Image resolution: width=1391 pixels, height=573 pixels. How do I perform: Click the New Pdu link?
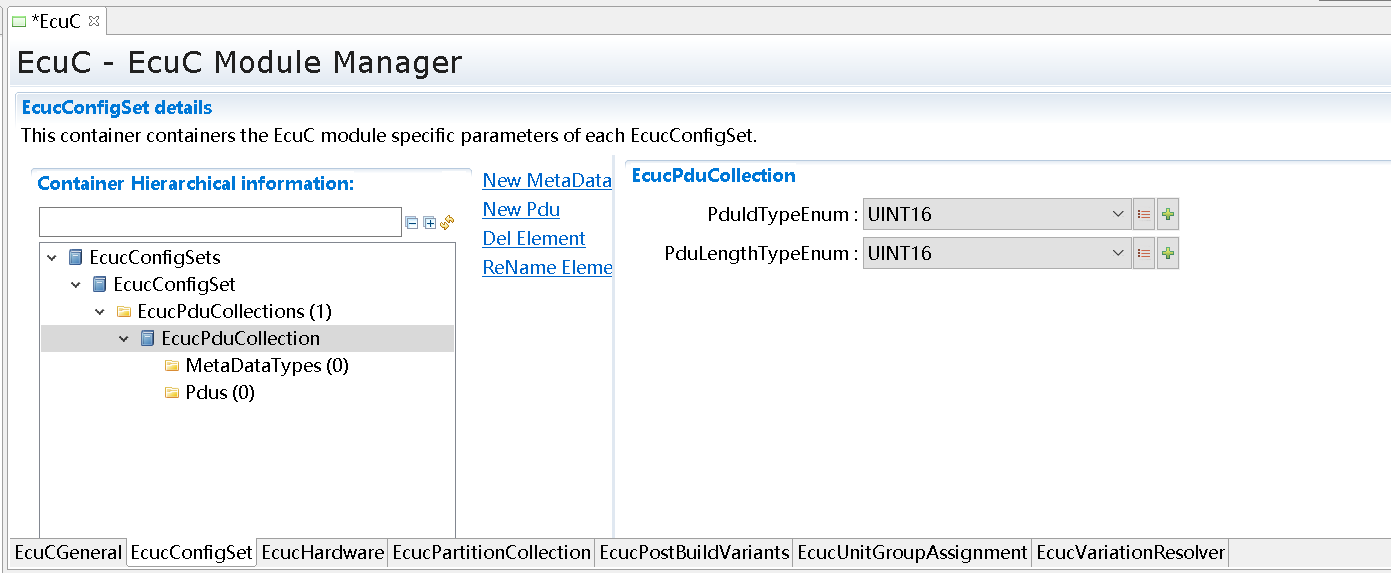coord(521,210)
